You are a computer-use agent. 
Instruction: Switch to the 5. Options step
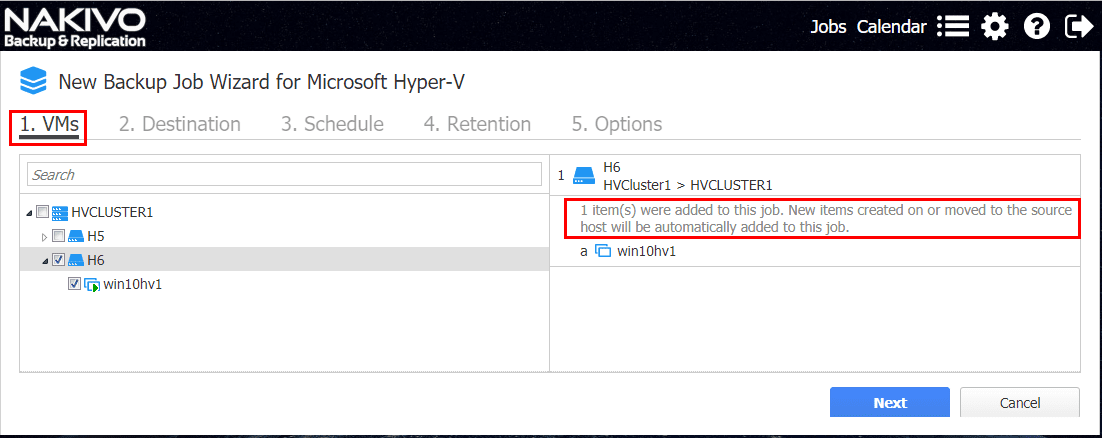point(617,124)
